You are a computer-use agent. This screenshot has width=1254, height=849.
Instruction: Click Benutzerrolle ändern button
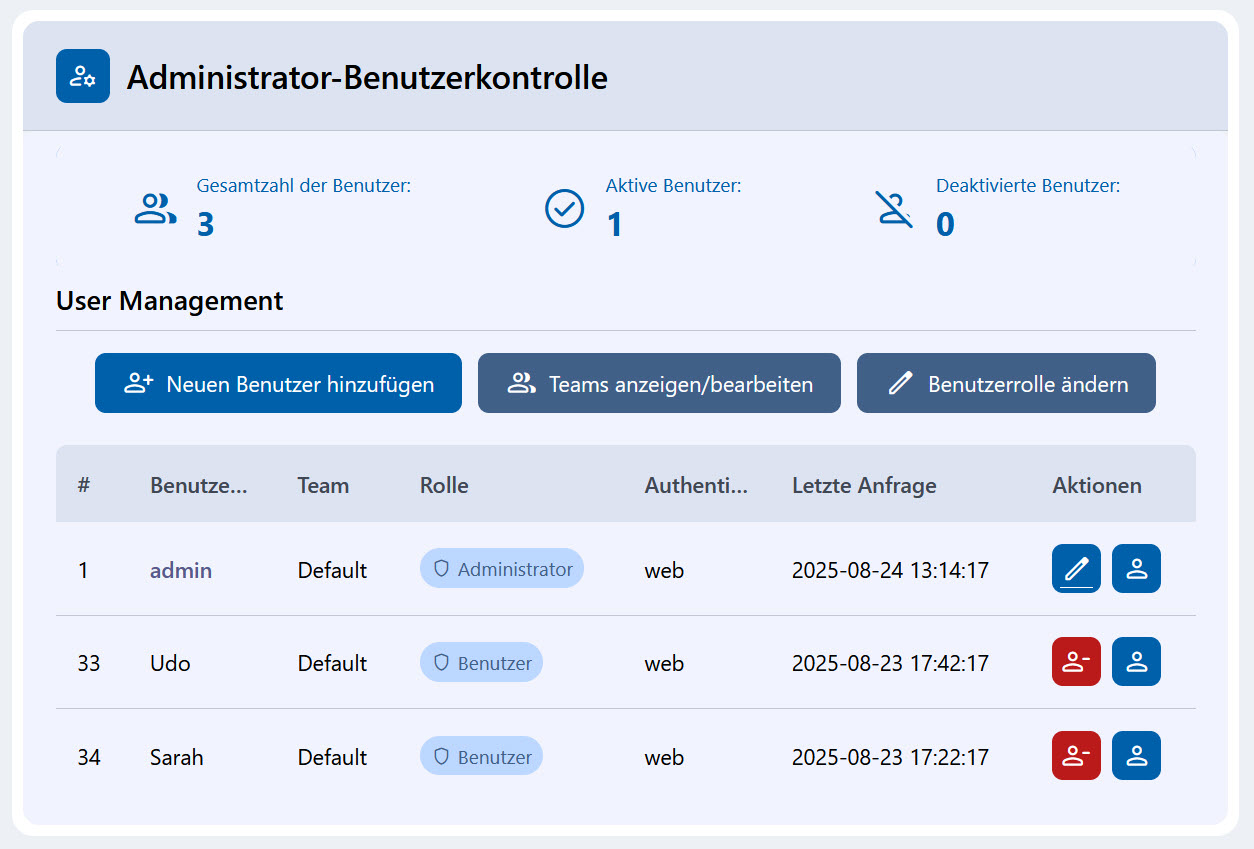point(1006,383)
